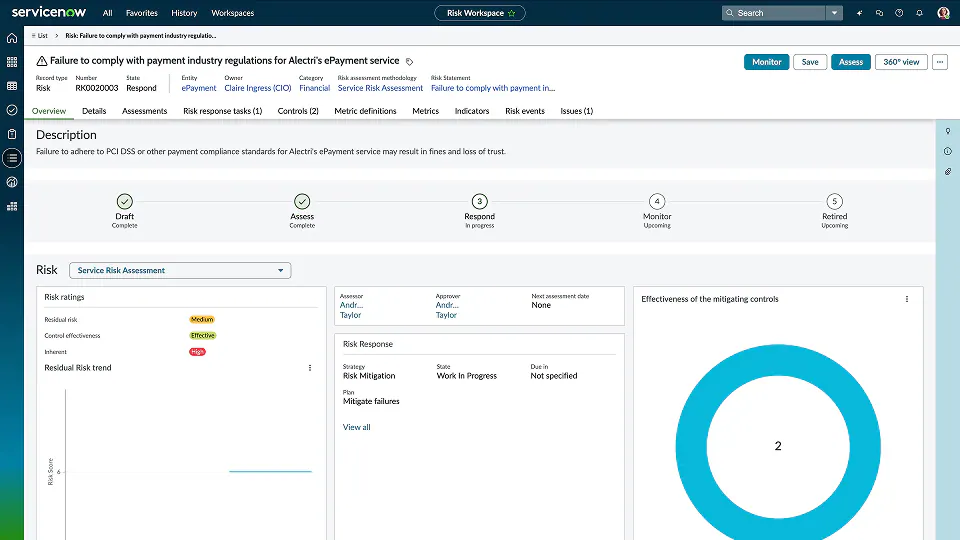Screen dimensions: 960x540
Task: Open the user avatar profile menu
Action: click(943, 13)
